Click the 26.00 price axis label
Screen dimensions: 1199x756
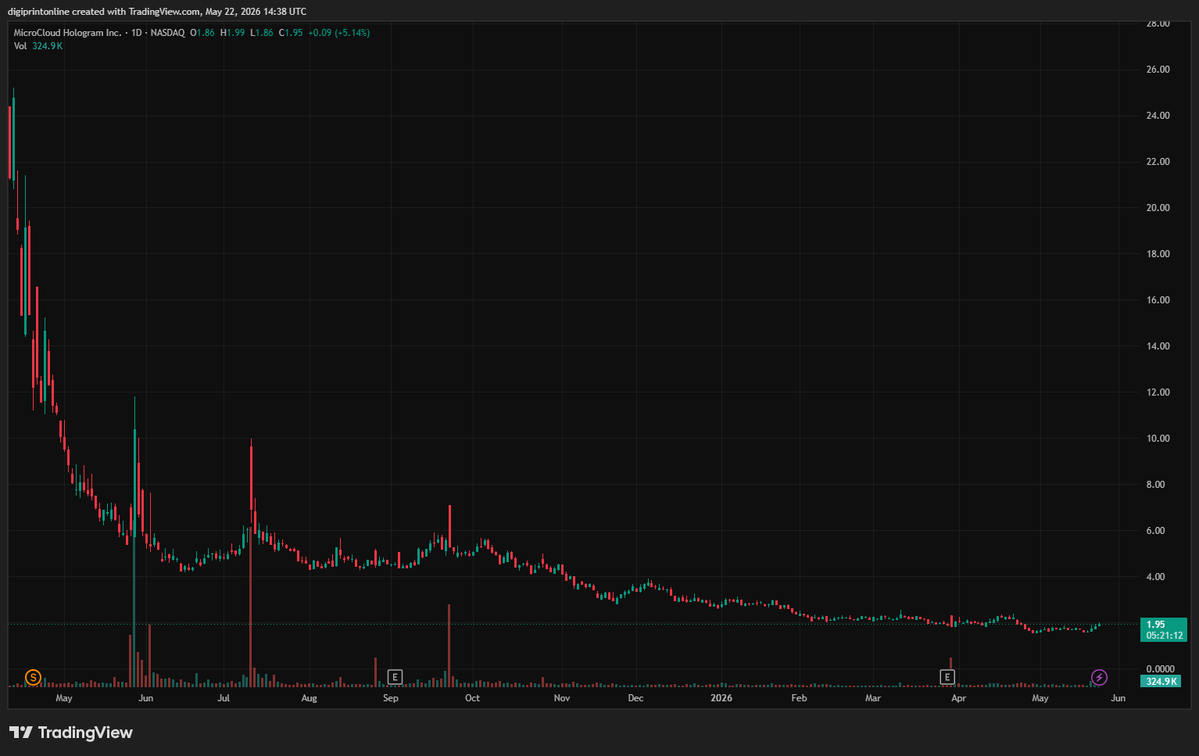(1158, 70)
